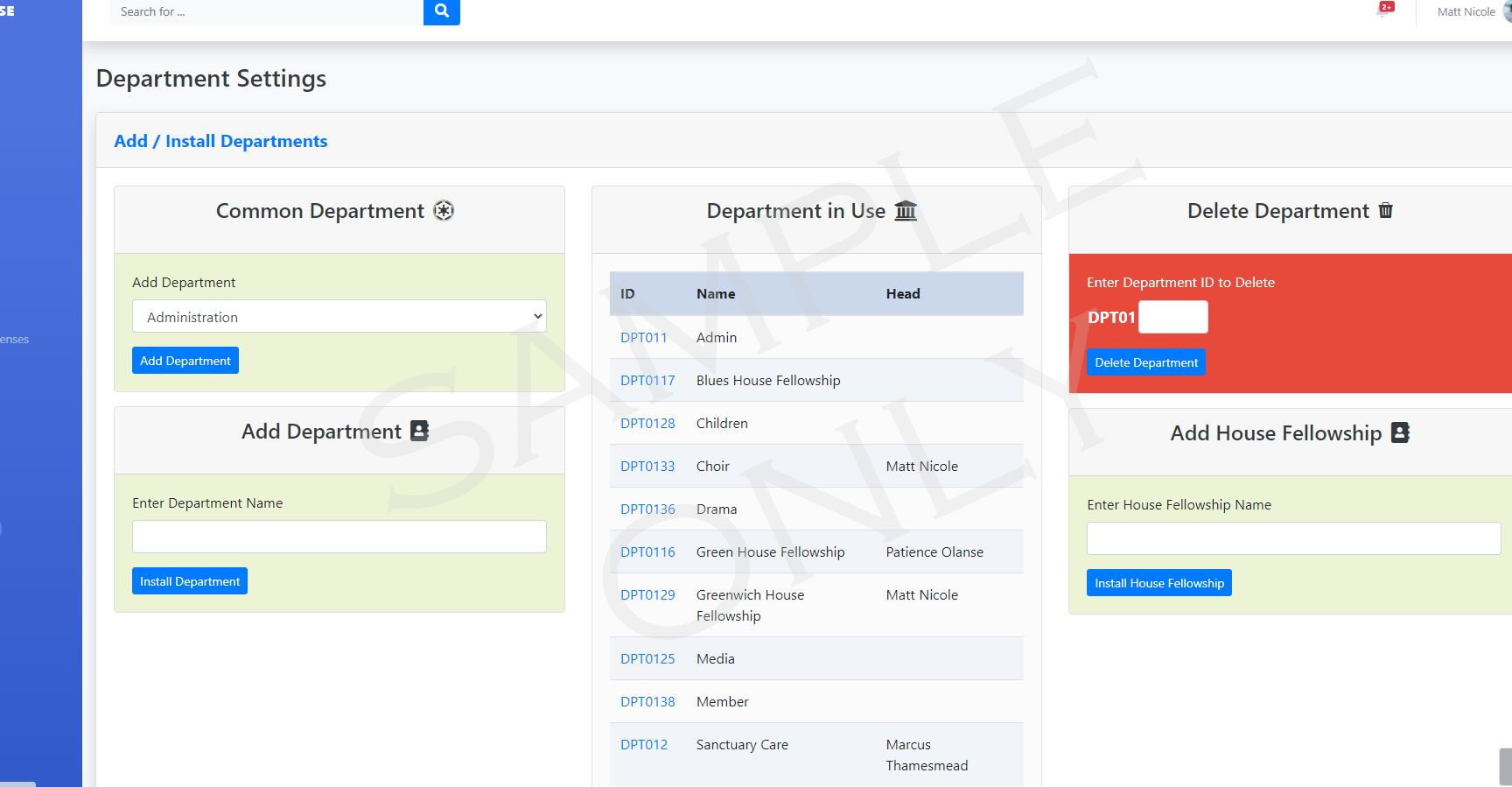Click the Add Department contact-book icon
The image size is (1512, 787).
[x=420, y=432]
